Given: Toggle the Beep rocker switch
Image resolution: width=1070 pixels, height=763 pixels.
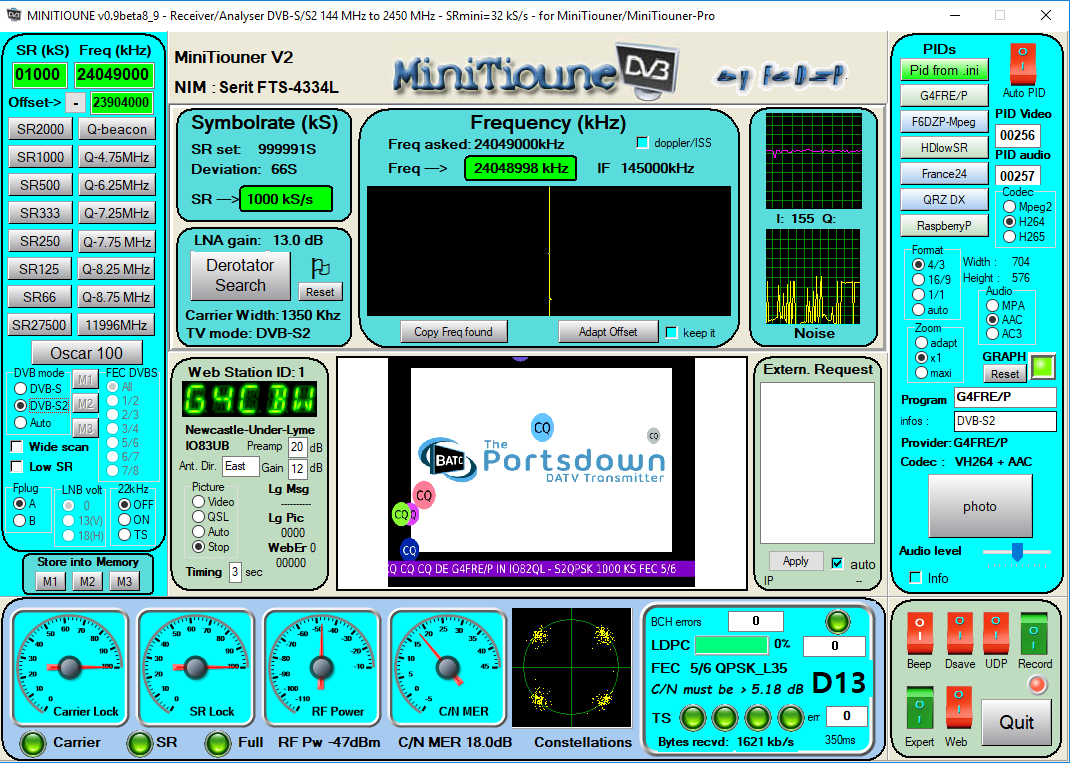Looking at the screenshot, I should 919,633.
